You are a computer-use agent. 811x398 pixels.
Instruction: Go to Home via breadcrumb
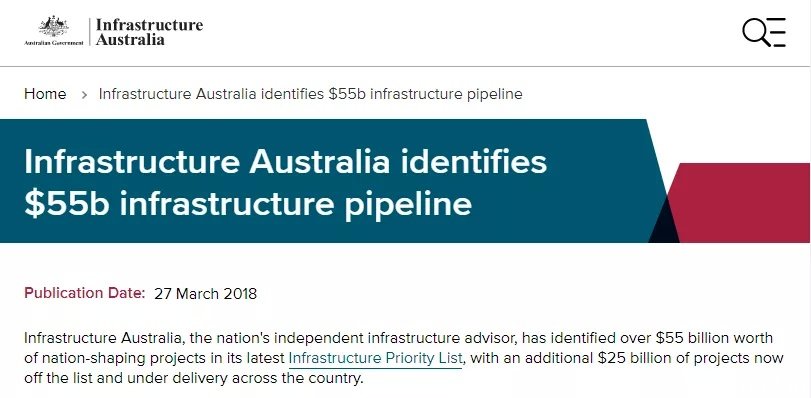[45, 94]
